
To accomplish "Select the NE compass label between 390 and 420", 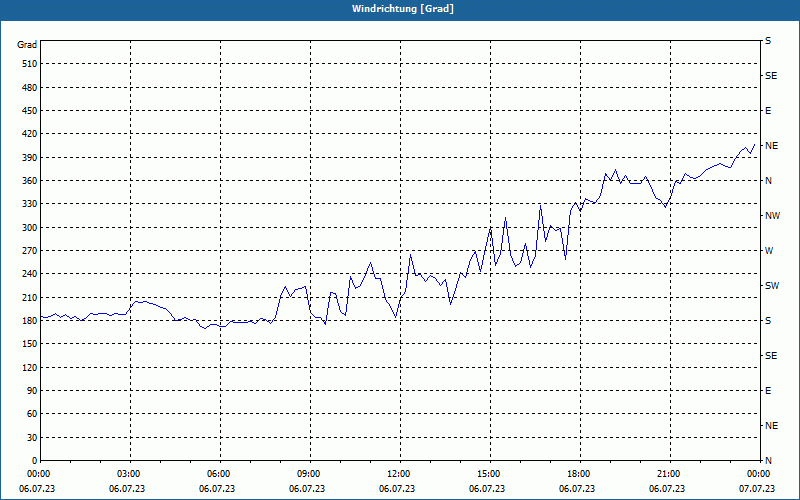I will (771, 146).
